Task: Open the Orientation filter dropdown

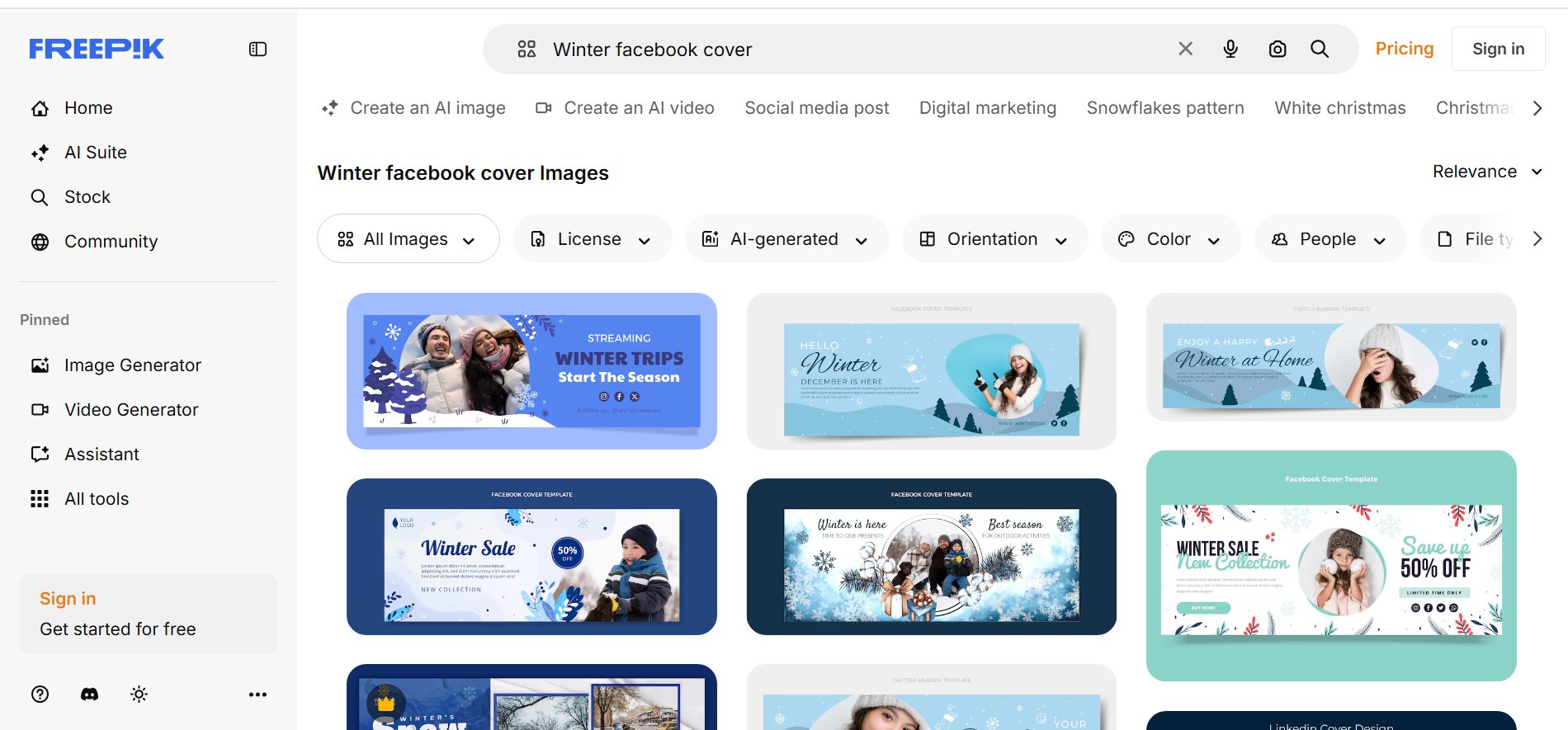Action: tap(994, 238)
